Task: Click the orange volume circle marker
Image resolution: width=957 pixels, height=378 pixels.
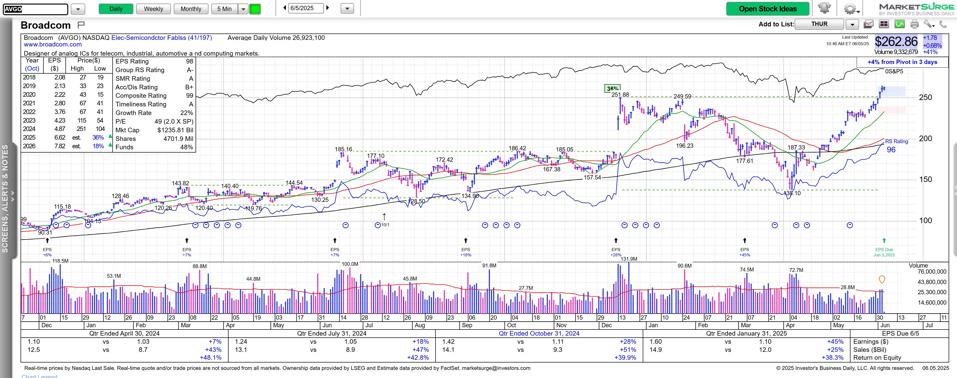Action: tap(882, 280)
